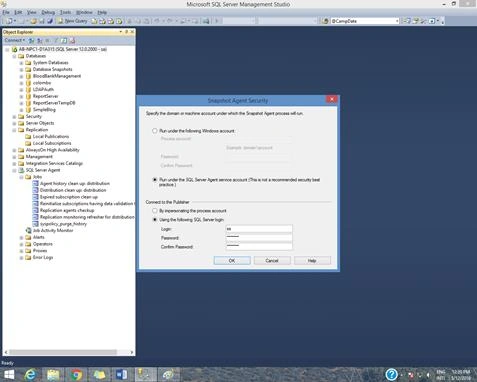Open the Tools menu
477x382 pixels.
tap(65, 12)
